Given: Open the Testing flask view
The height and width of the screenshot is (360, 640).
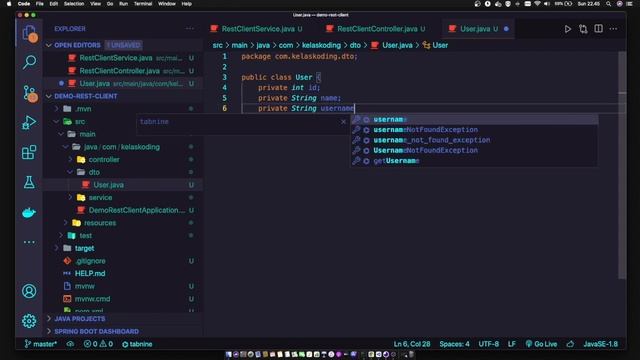Looking at the screenshot, I should pos(29,182).
